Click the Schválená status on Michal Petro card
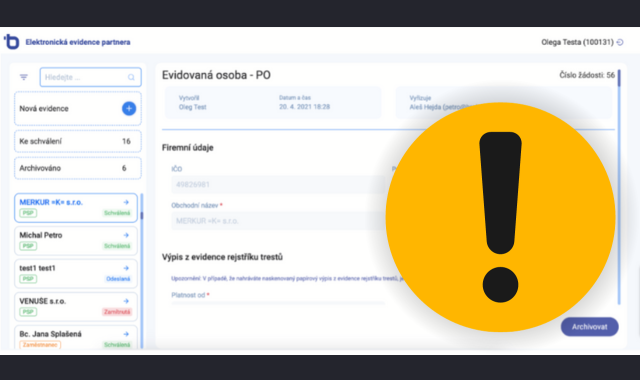 point(117,246)
